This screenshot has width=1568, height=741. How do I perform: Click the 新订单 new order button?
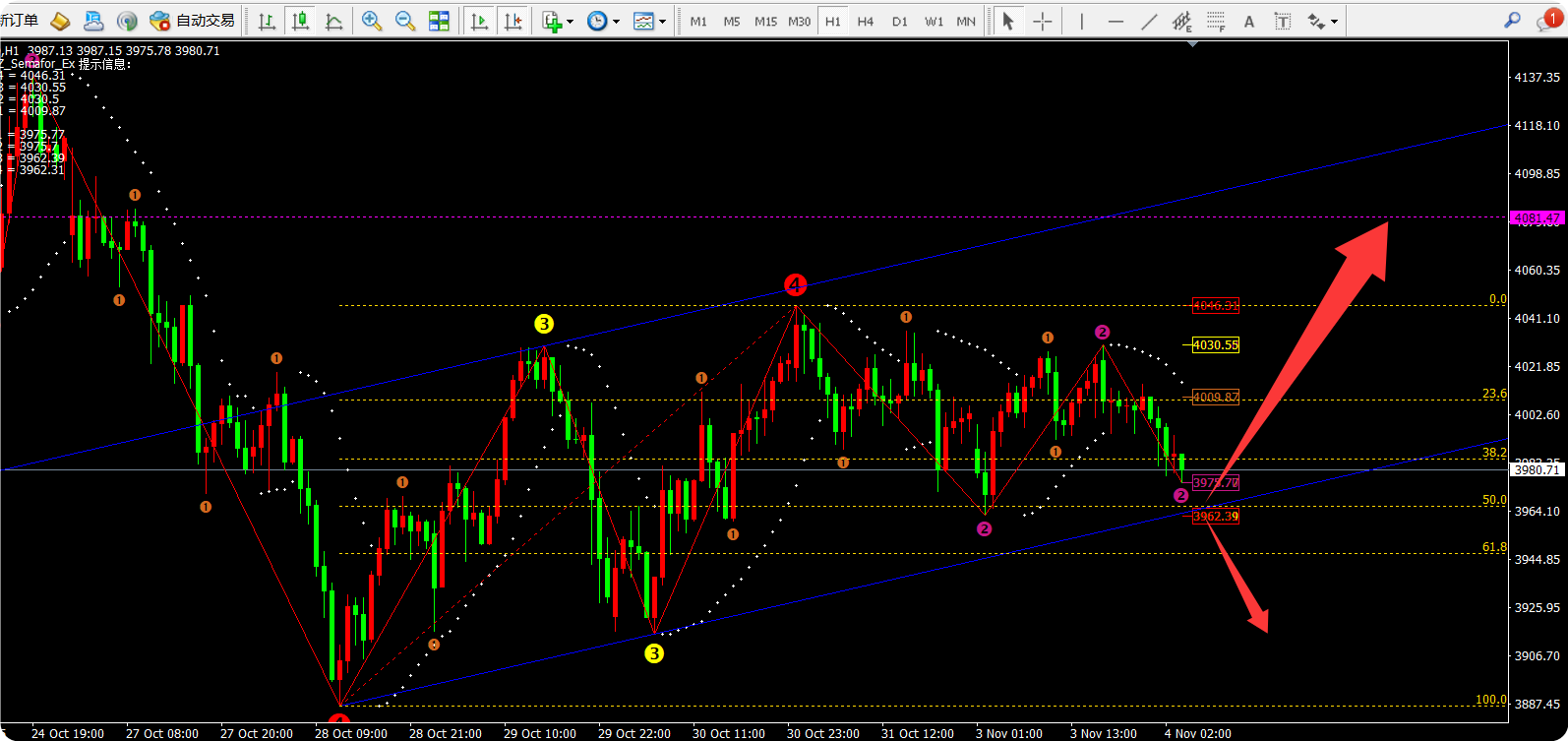20,21
